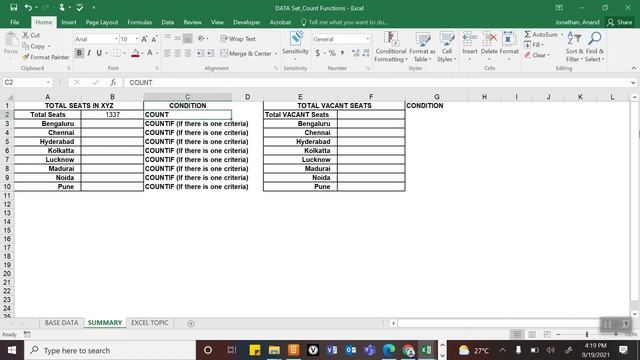Switch to the Formulas tab
Screen dimensions: 640x360
[140, 22]
